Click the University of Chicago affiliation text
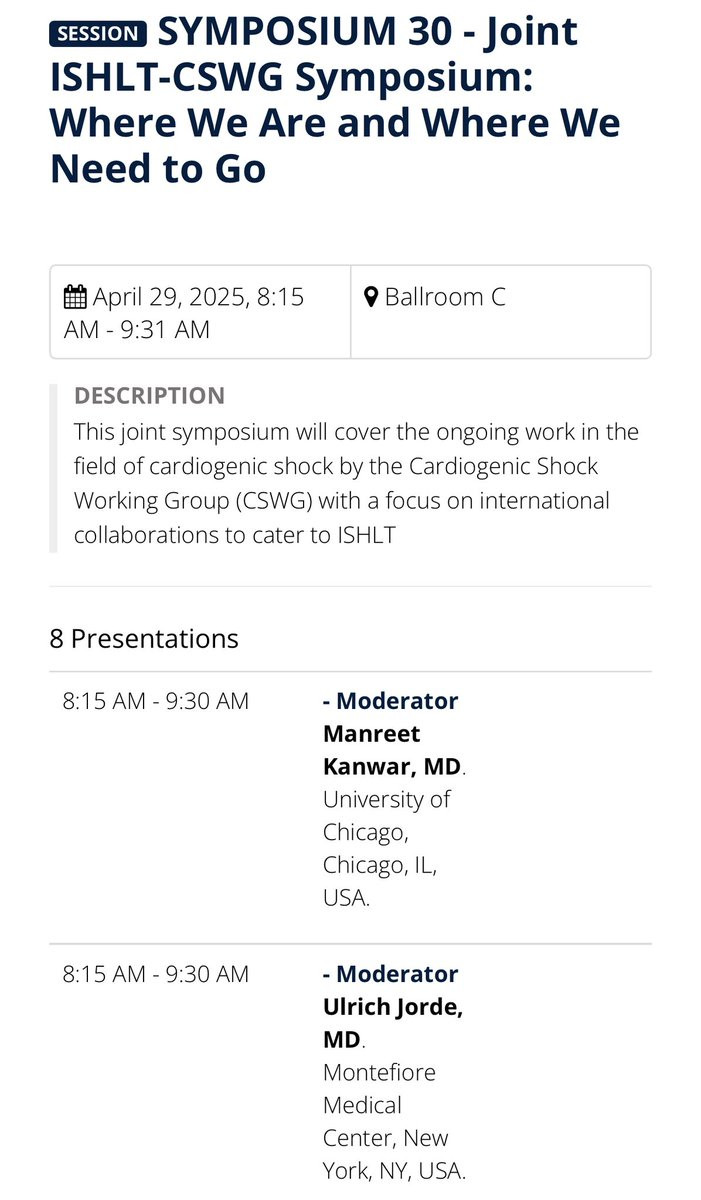Image resolution: width=701 pixels, height=1200 pixels. click(x=385, y=815)
